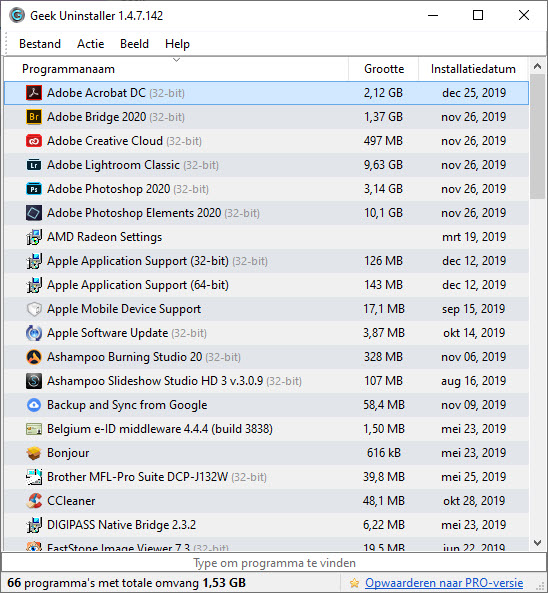
Task: Select the AMD Radeon Settings entry
Action: pos(104,237)
